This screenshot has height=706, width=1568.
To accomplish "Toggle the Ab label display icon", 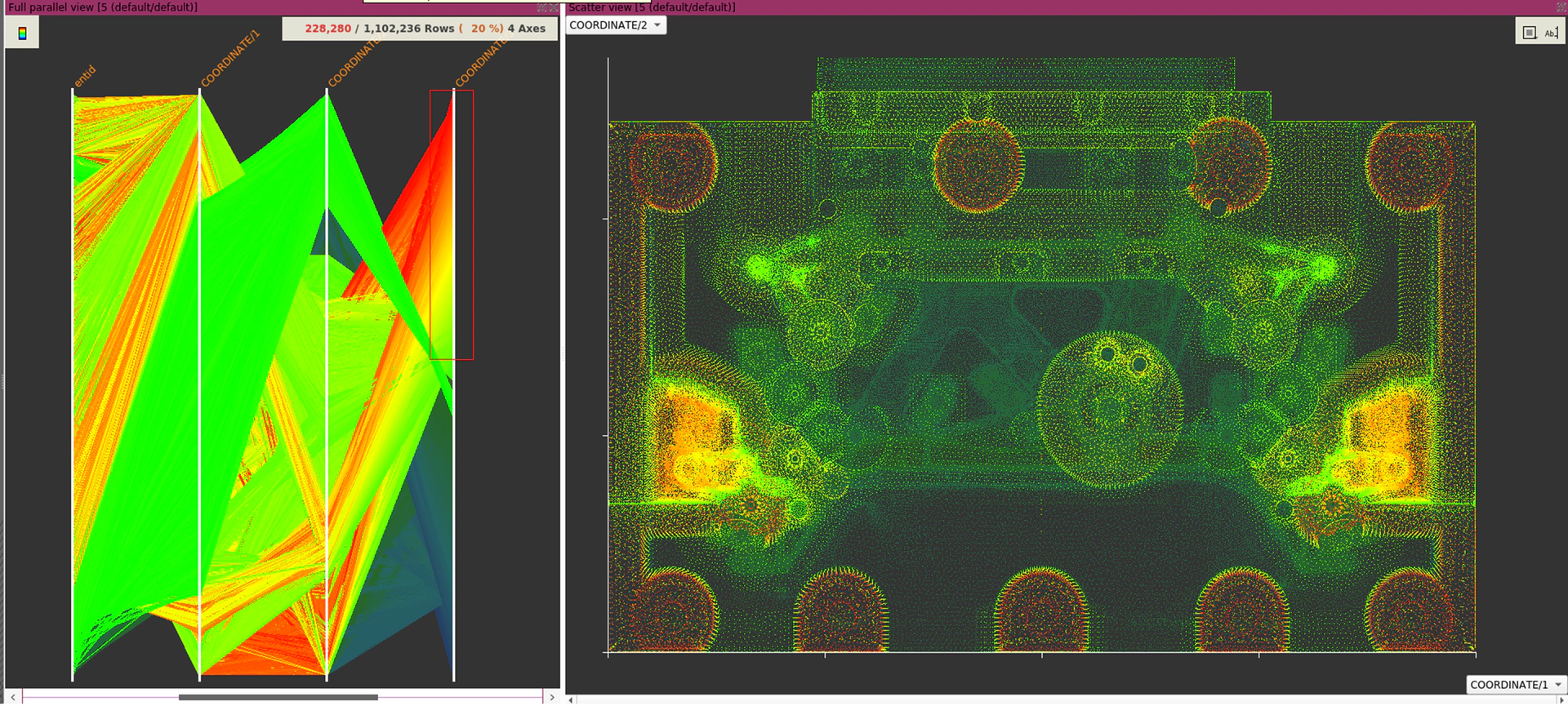I will click(1551, 33).
